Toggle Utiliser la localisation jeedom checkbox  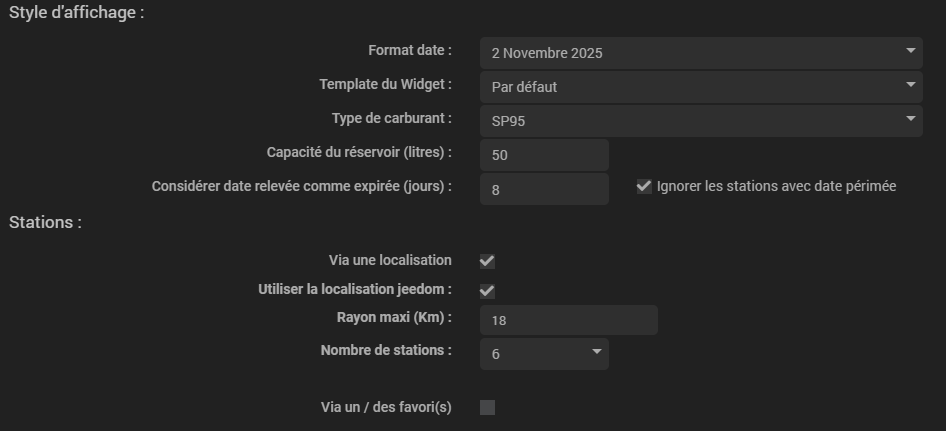(487, 291)
